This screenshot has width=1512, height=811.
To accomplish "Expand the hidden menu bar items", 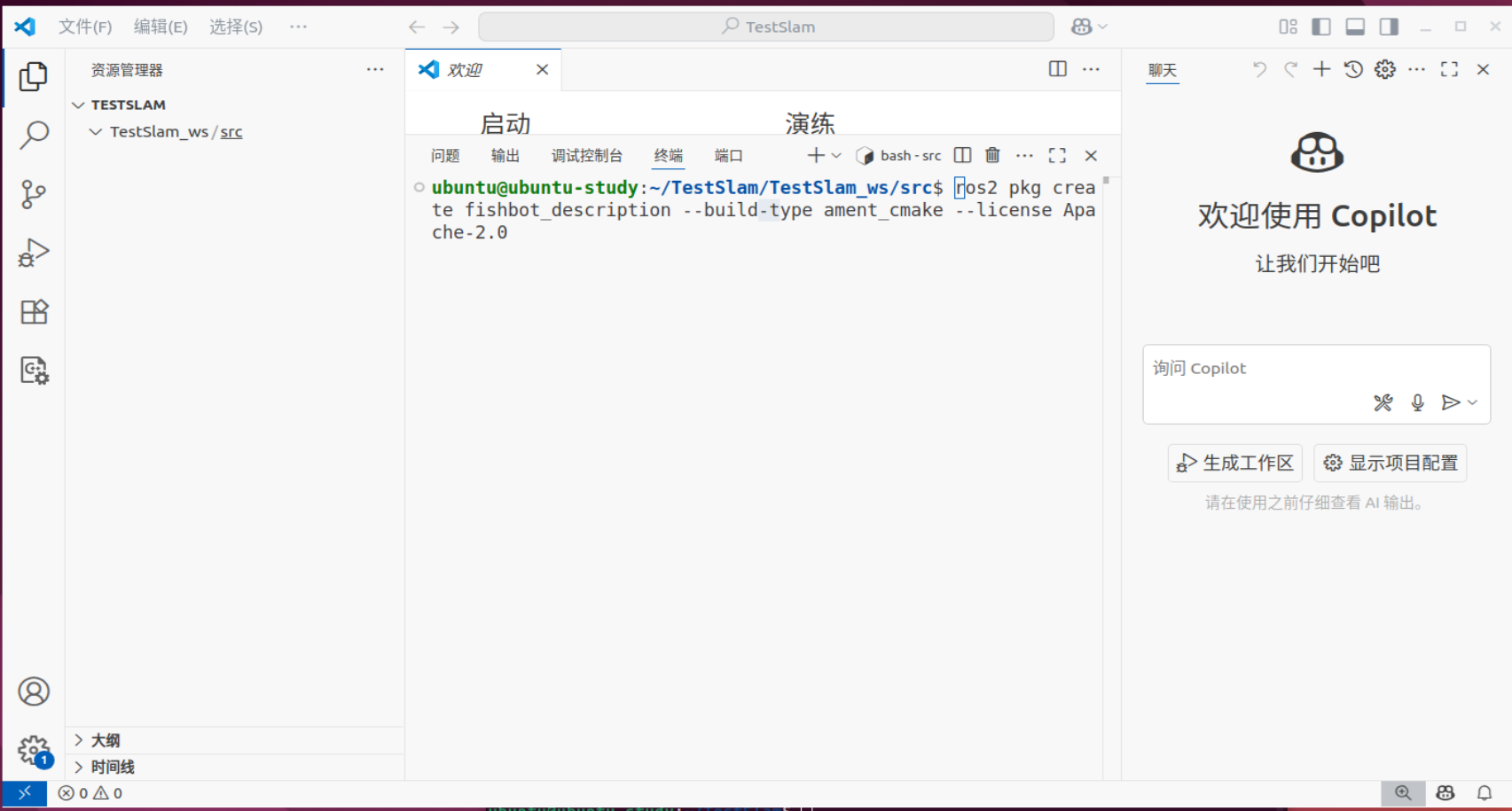I will [298, 27].
